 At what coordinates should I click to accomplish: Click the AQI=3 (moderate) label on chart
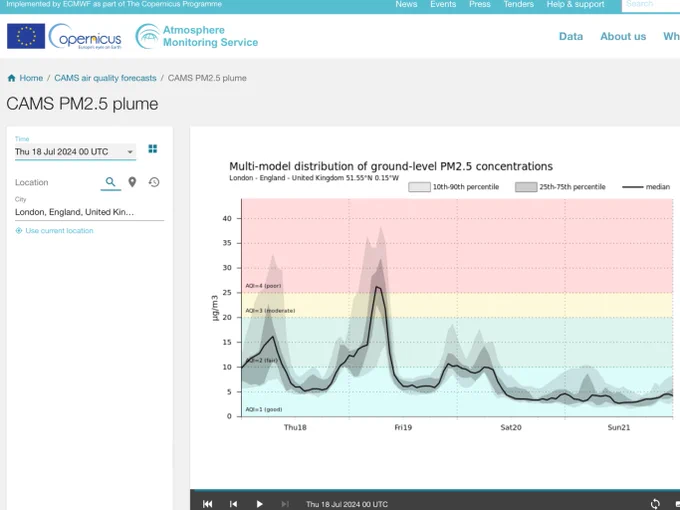click(x=270, y=311)
